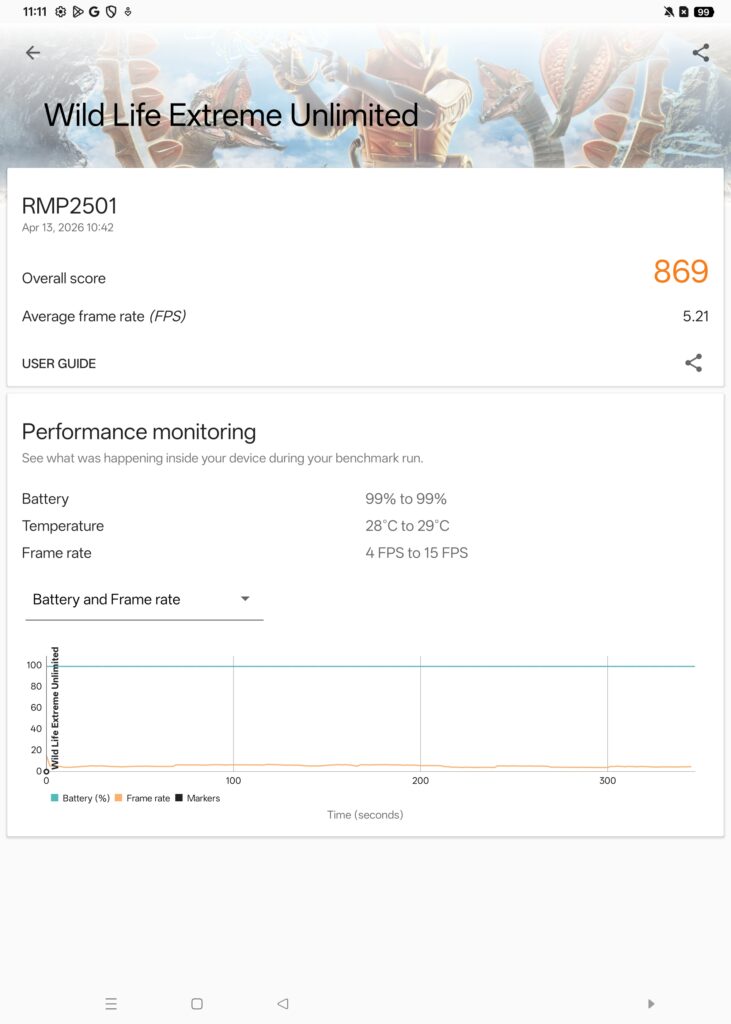This screenshot has height=1024, width=731.
Task: Select the Wild Life Extreme Unlimited title
Action: [231, 114]
